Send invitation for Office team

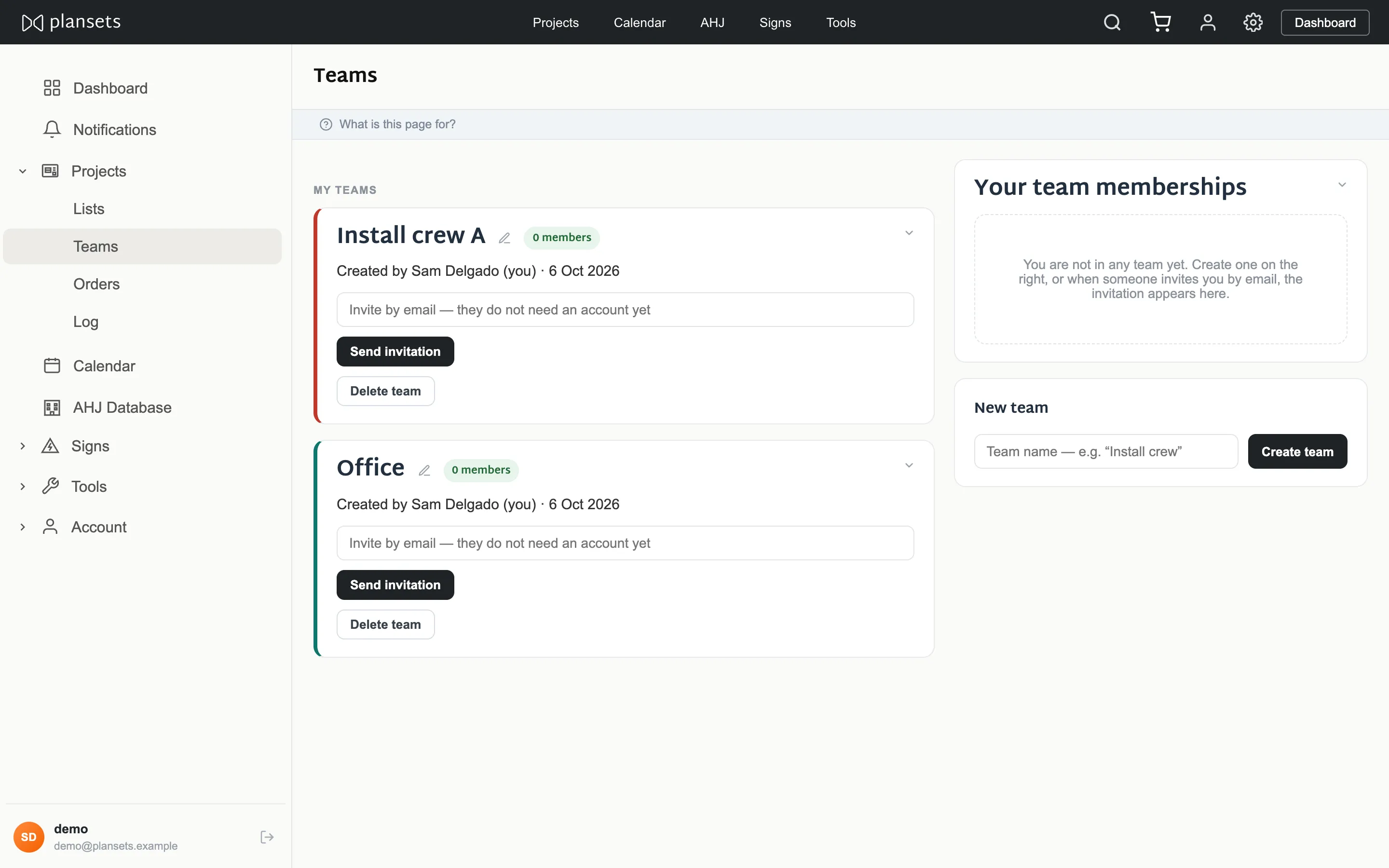395,585
